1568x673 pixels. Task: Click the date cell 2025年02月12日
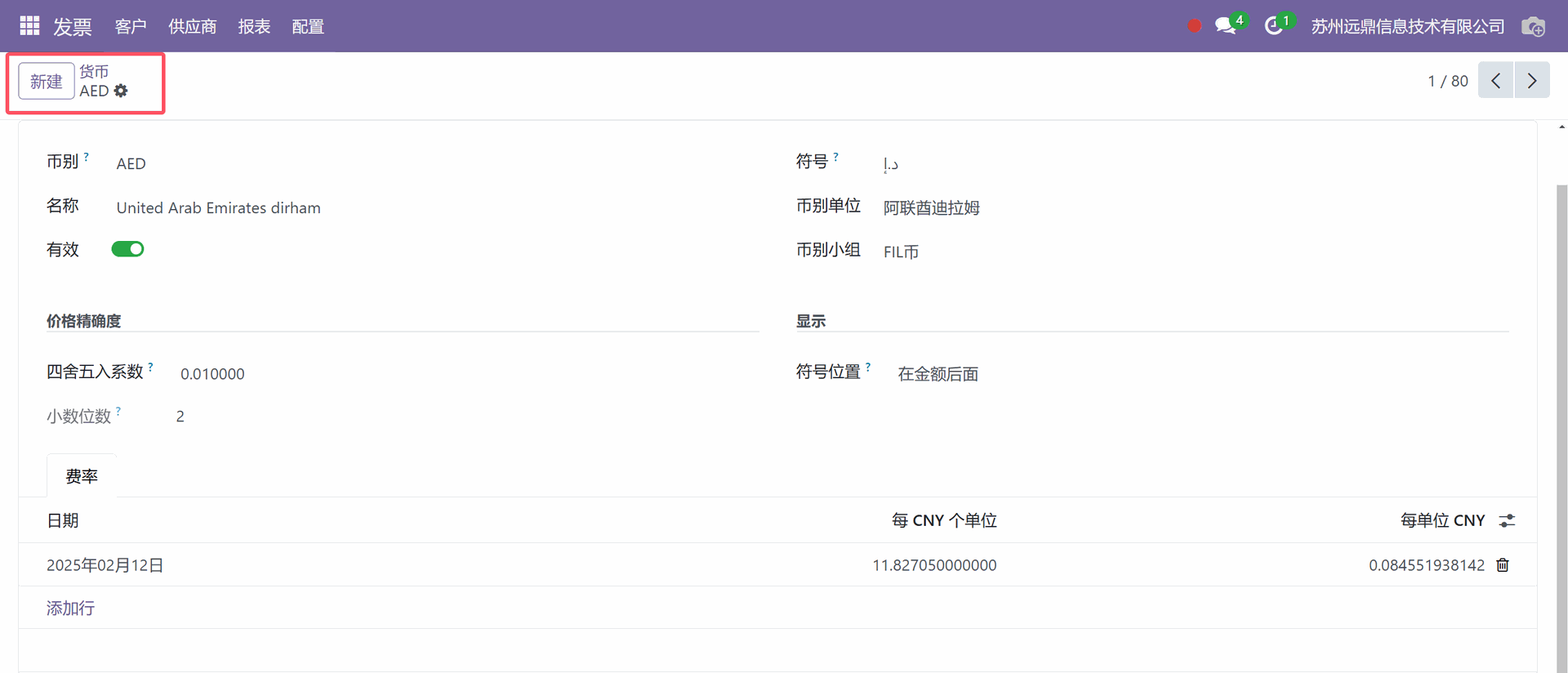click(105, 565)
